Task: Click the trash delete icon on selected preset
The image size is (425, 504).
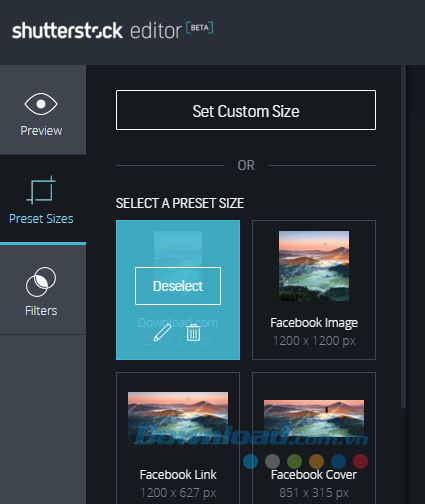Action: (x=193, y=332)
